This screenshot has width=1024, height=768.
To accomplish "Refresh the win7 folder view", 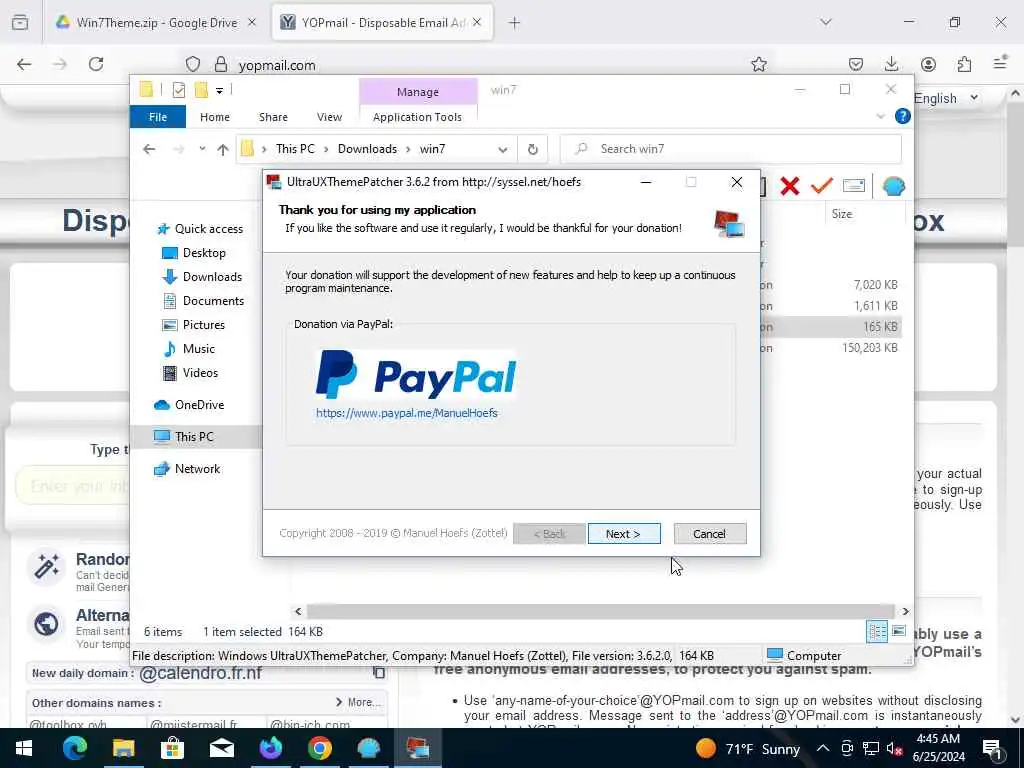I will point(533,150).
